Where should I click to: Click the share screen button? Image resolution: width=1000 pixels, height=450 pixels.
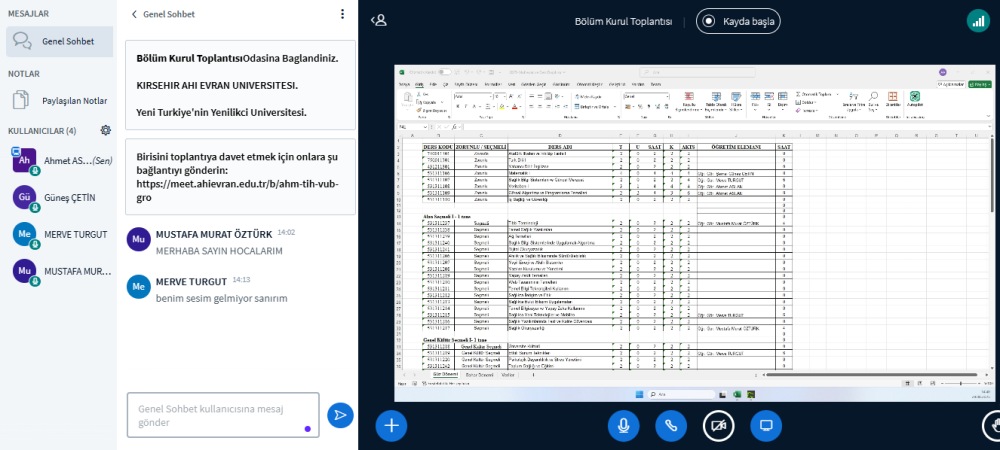click(x=766, y=425)
